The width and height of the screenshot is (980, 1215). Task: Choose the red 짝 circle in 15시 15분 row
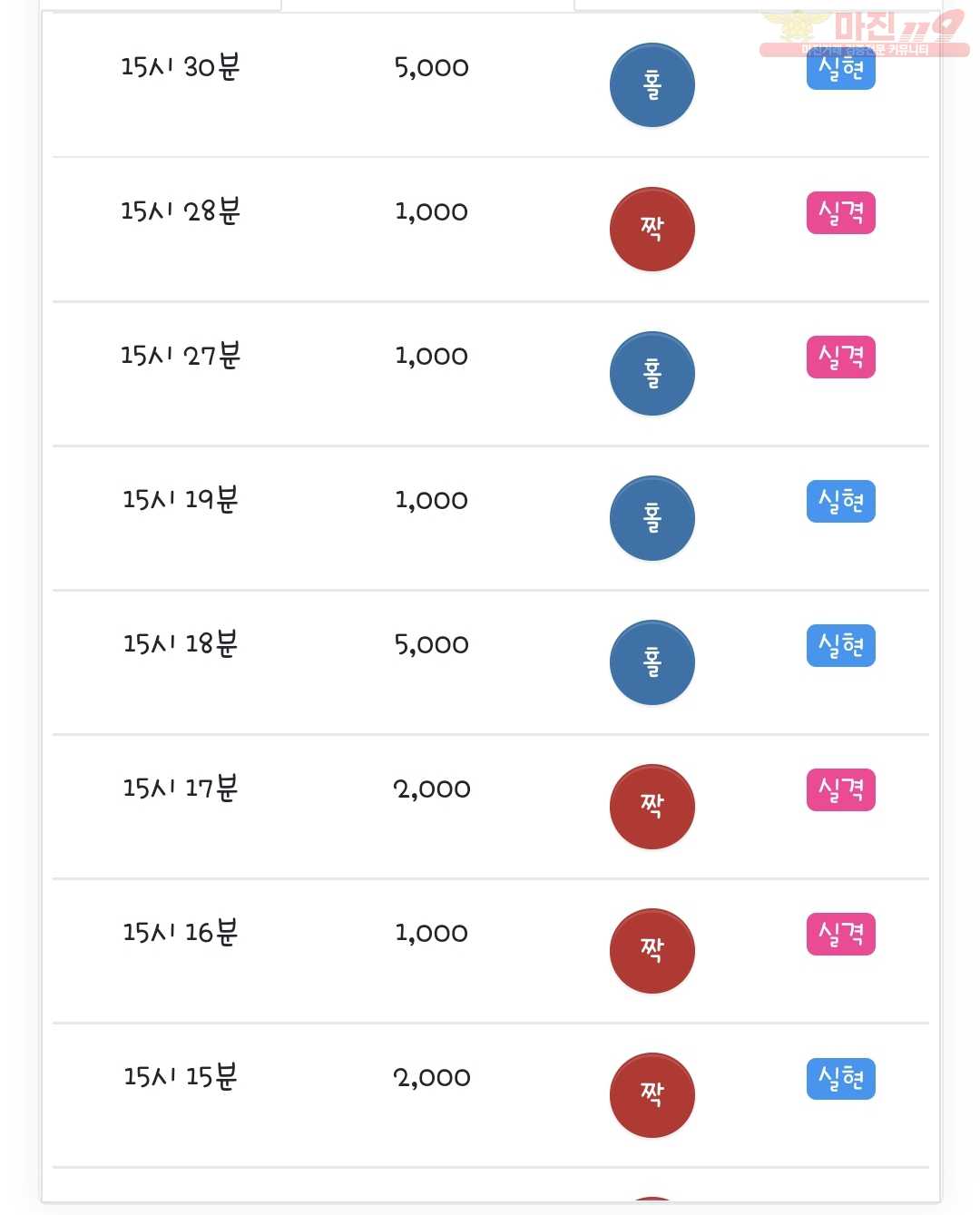coord(652,1095)
